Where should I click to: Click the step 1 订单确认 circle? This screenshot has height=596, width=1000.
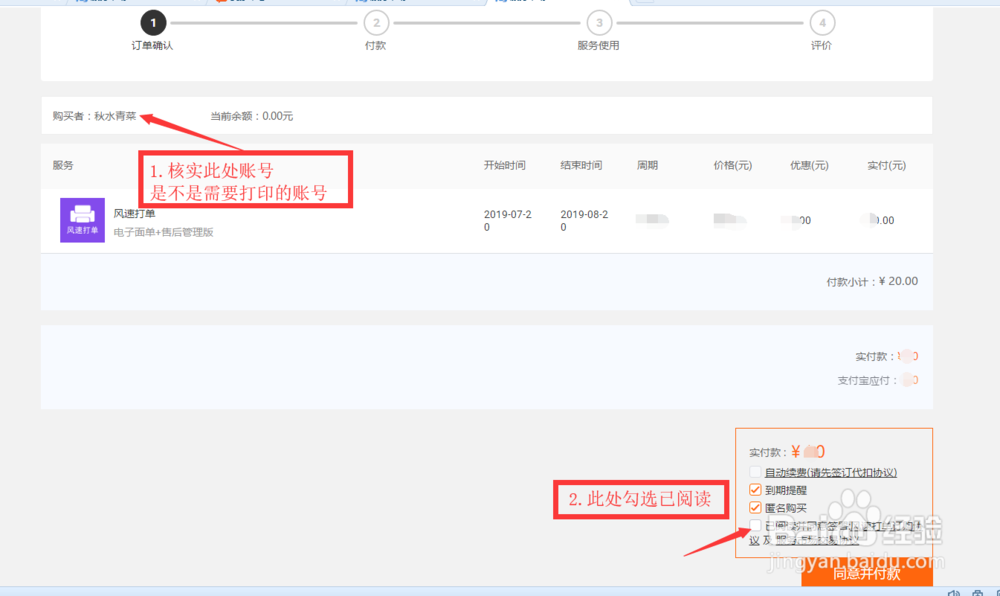[153, 23]
